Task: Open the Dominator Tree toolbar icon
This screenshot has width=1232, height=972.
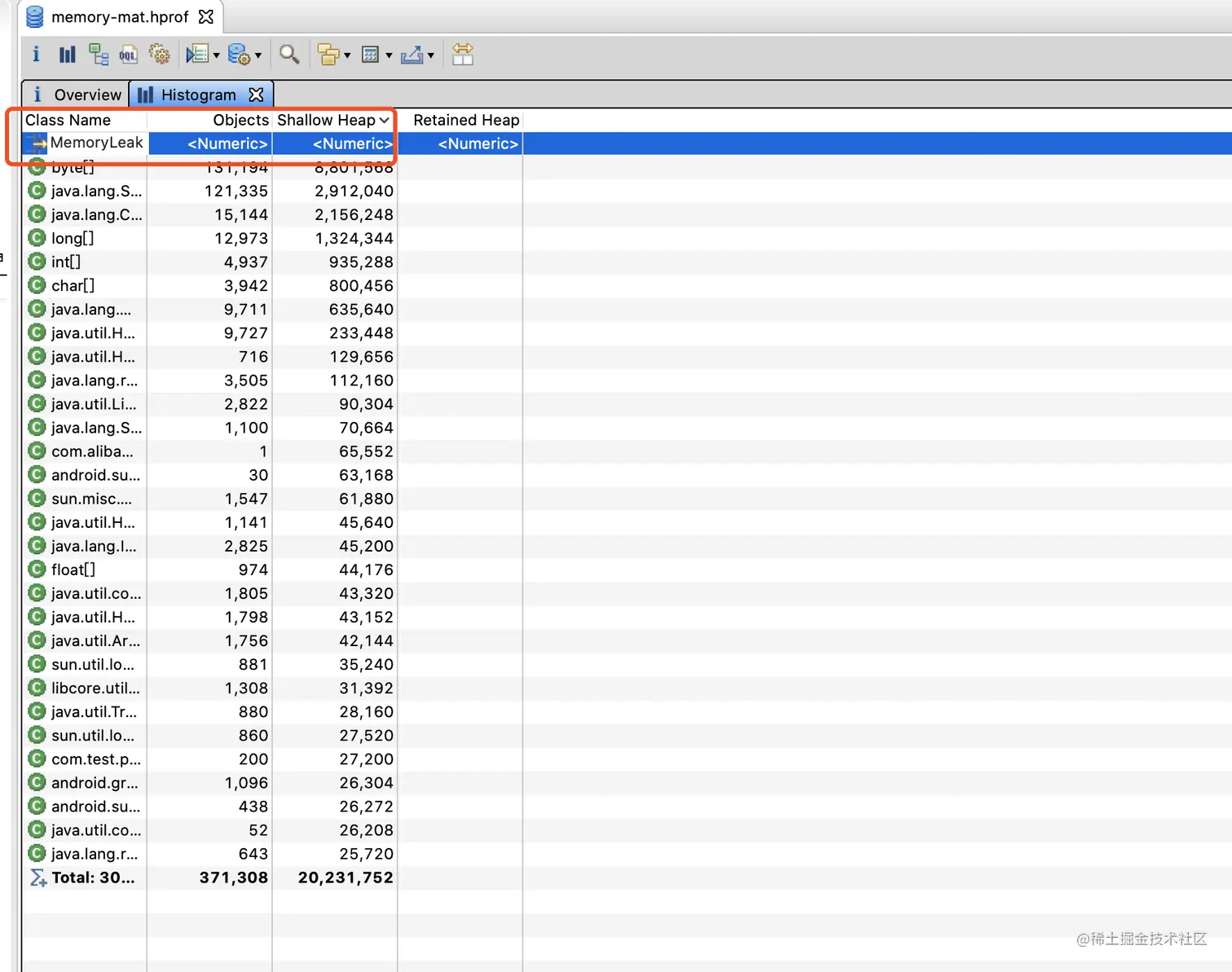Action: (99, 55)
